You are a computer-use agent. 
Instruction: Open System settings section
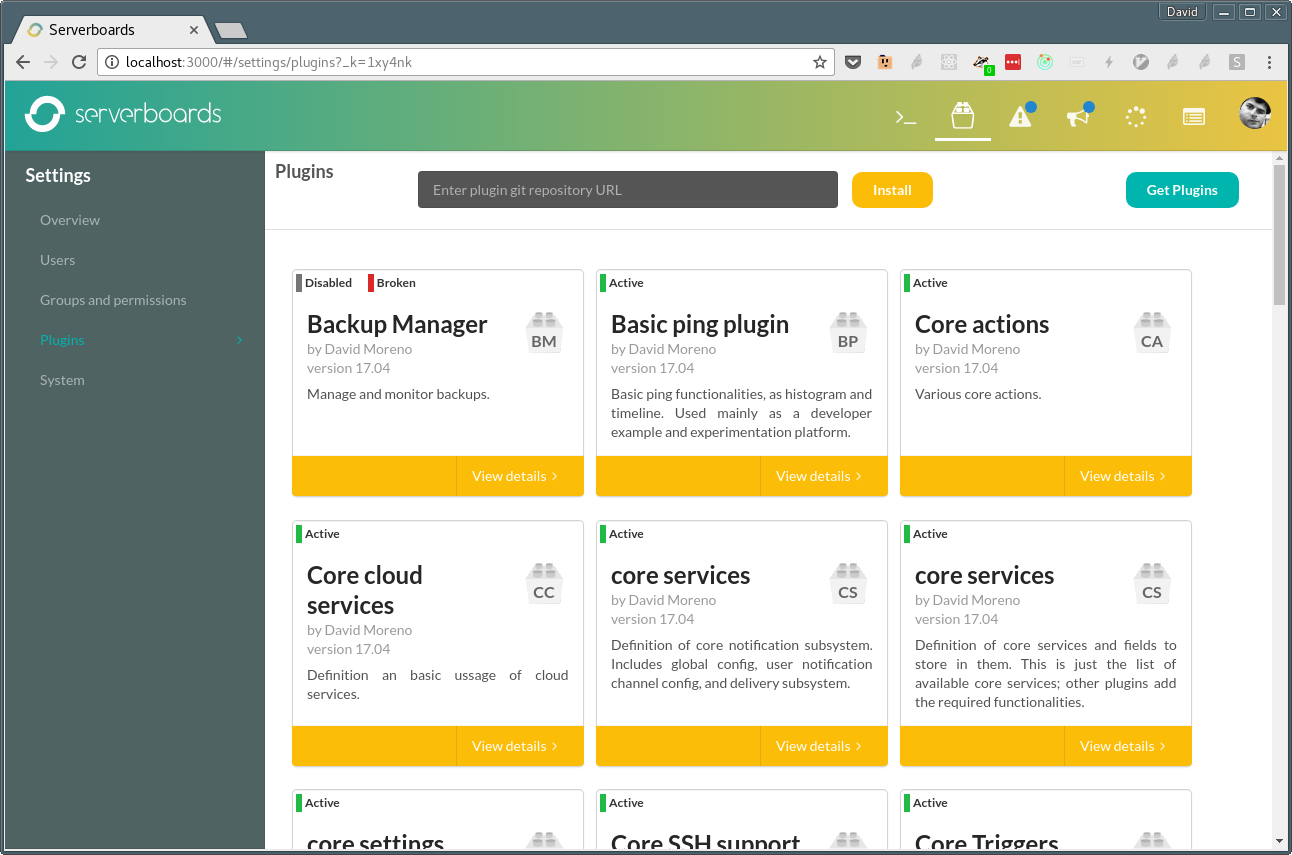click(x=62, y=380)
